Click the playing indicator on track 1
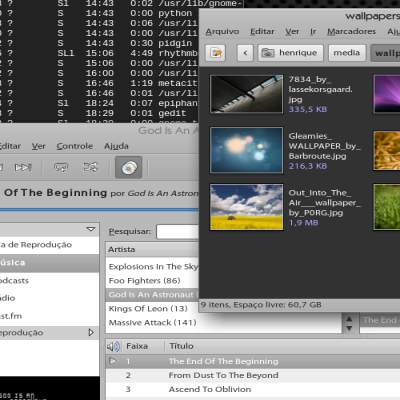400x400 pixels. coord(113,361)
